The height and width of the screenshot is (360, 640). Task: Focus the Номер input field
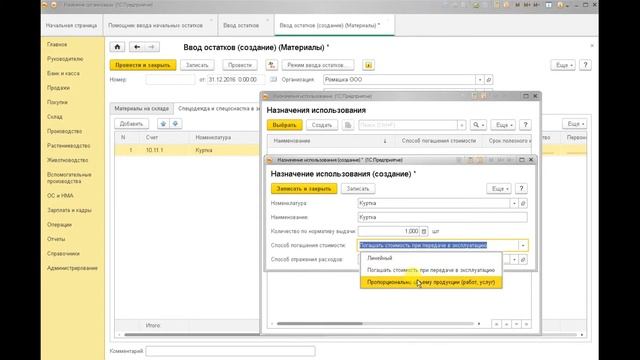point(171,80)
